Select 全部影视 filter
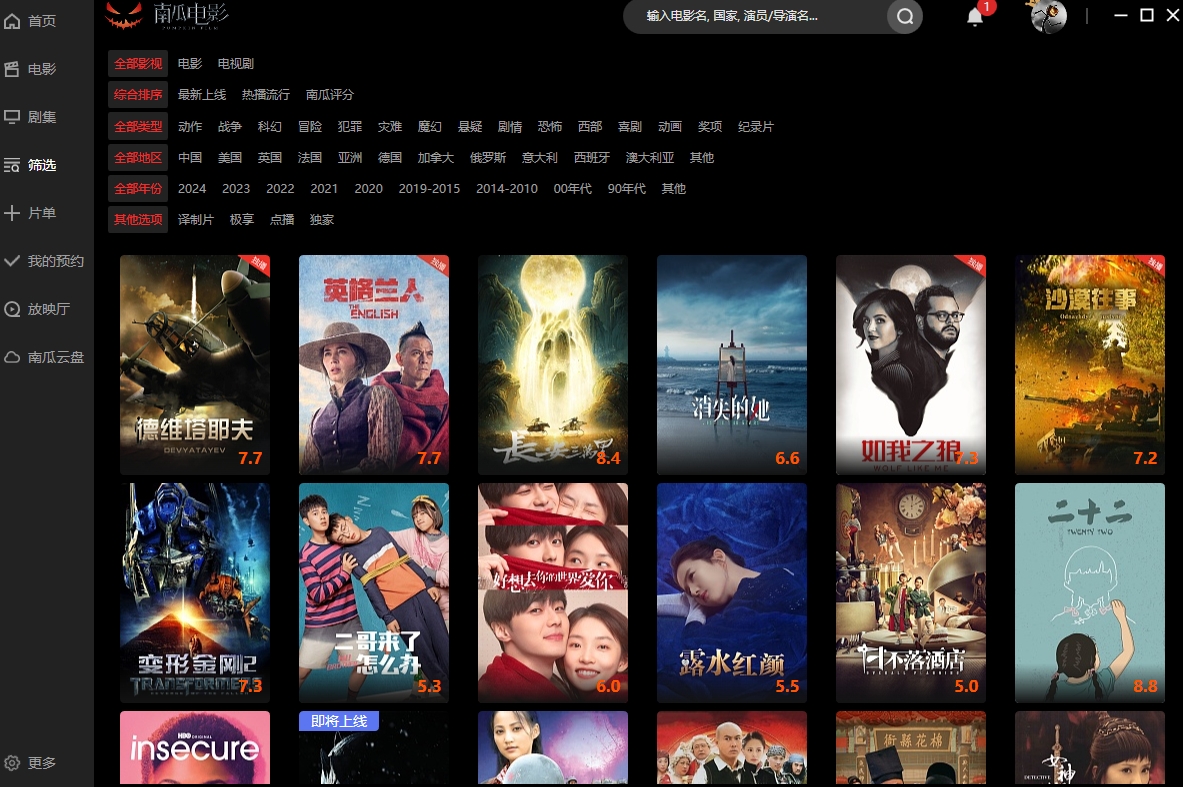Viewport: 1183px width, 787px height. 138,64
